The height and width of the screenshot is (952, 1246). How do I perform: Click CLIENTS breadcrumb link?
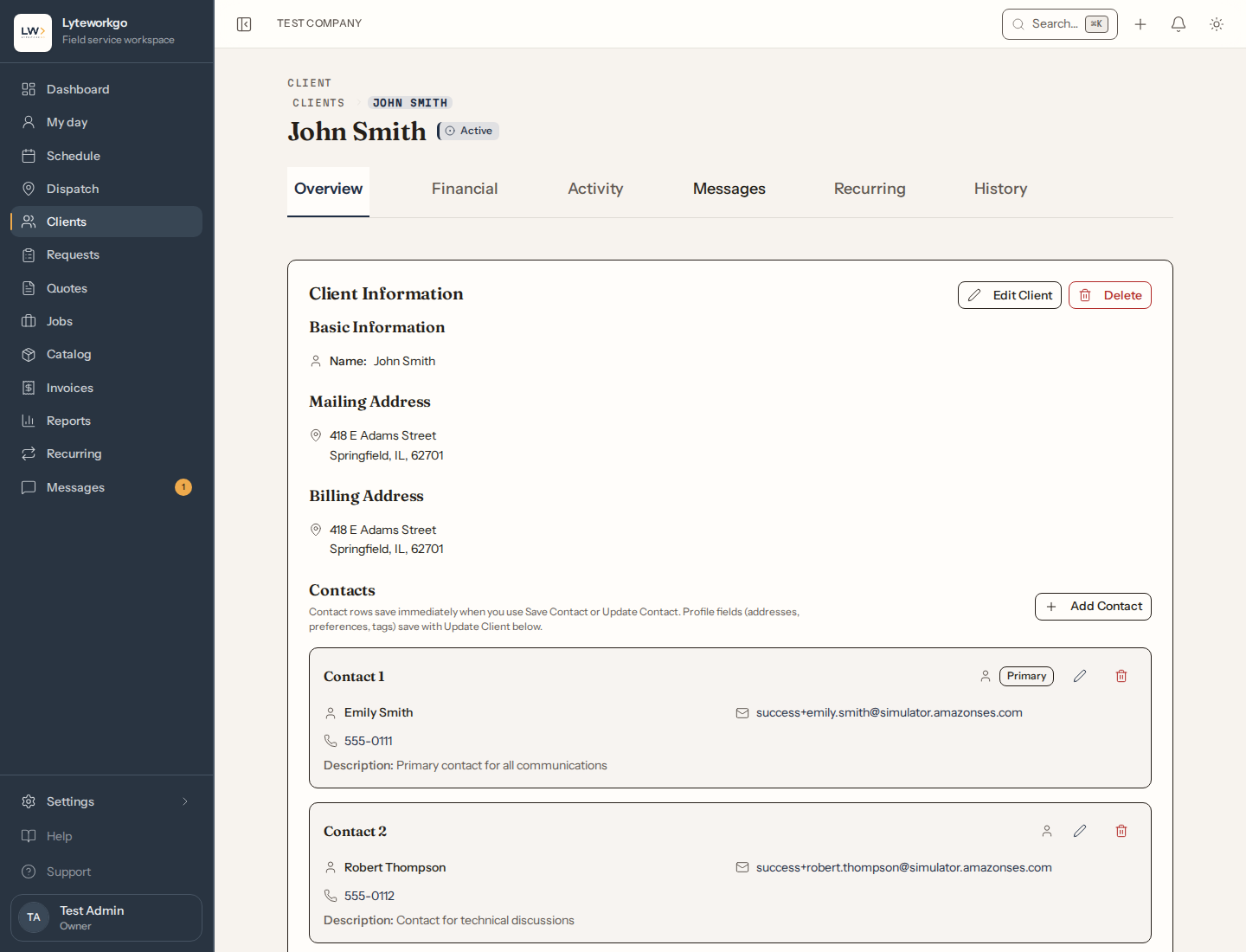pyautogui.click(x=318, y=103)
